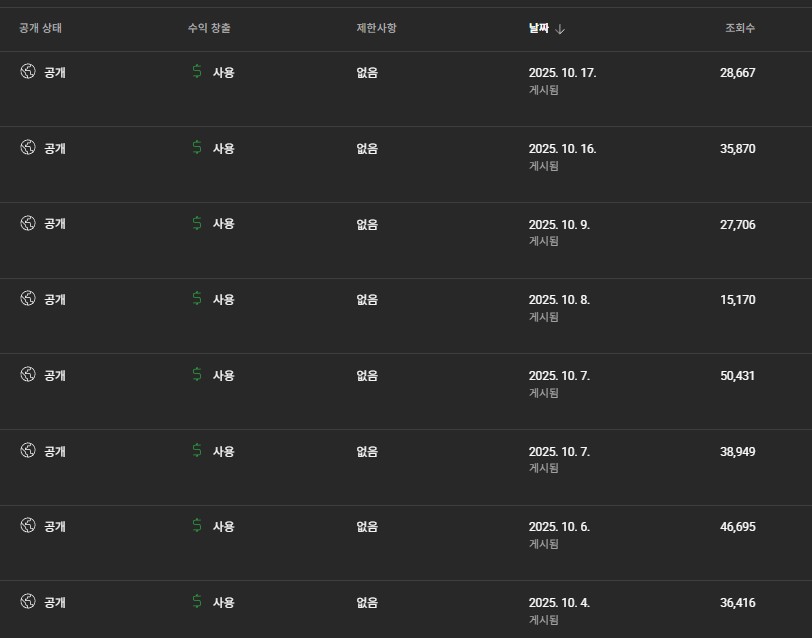812x638 pixels.
Task: Click 없음 restrictions in the 2025. 10. 9. row
Action: coord(367,224)
